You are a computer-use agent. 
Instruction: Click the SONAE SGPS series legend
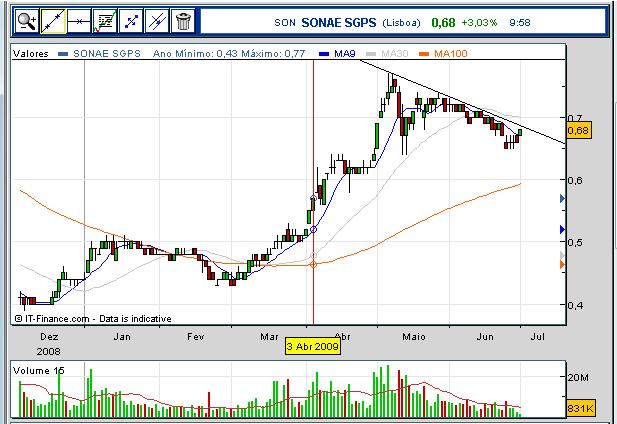pyautogui.click(x=99, y=53)
